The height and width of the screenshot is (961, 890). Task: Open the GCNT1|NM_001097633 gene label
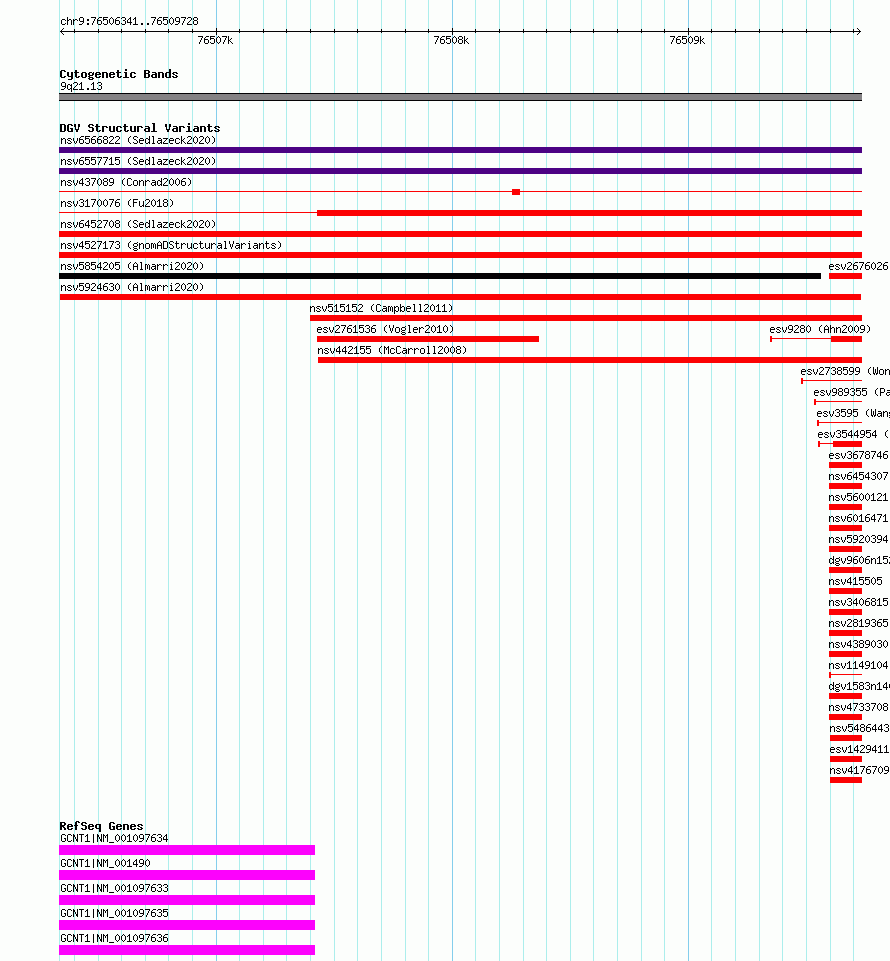coord(114,888)
